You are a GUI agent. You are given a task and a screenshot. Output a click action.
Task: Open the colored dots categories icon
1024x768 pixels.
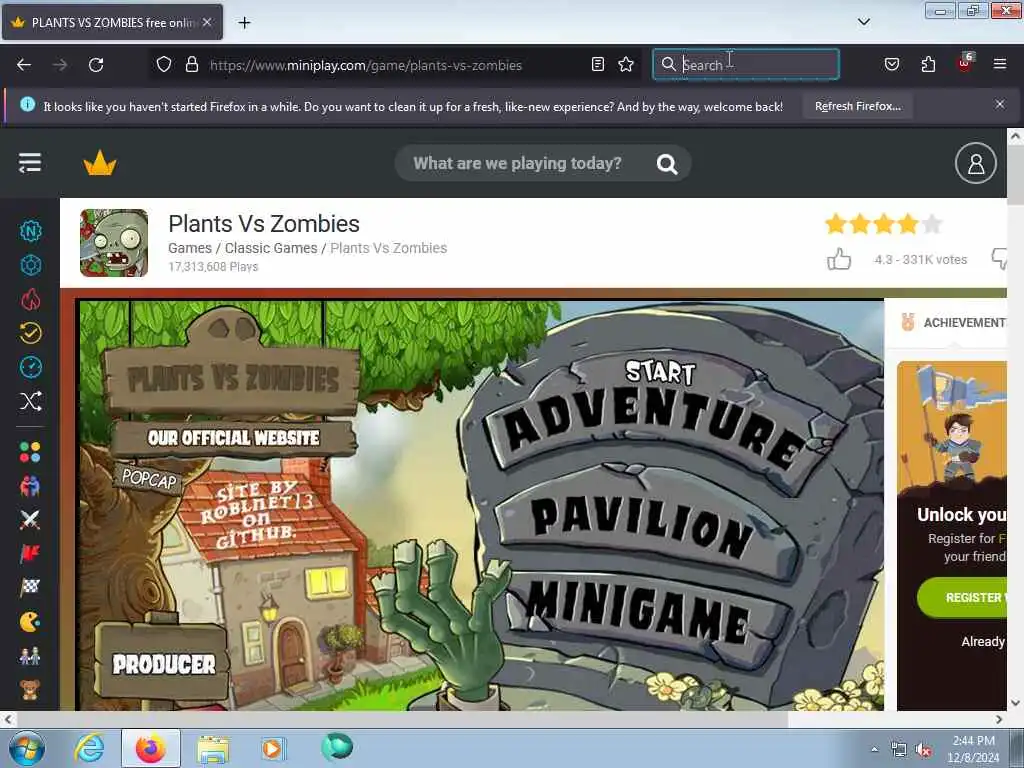(30, 452)
